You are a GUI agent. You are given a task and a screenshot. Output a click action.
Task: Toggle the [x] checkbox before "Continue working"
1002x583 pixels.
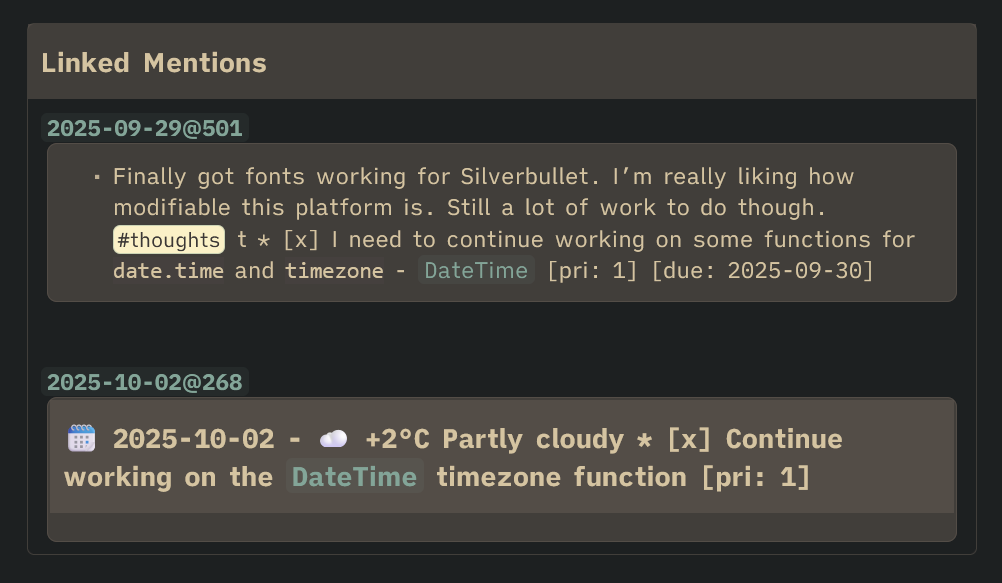(689, 439)
